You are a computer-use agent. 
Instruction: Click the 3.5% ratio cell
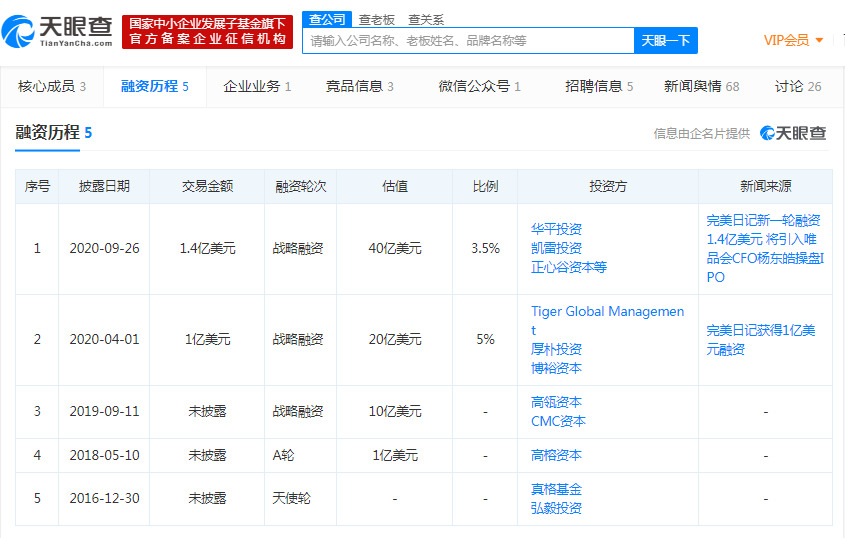(x=486, y=249)
